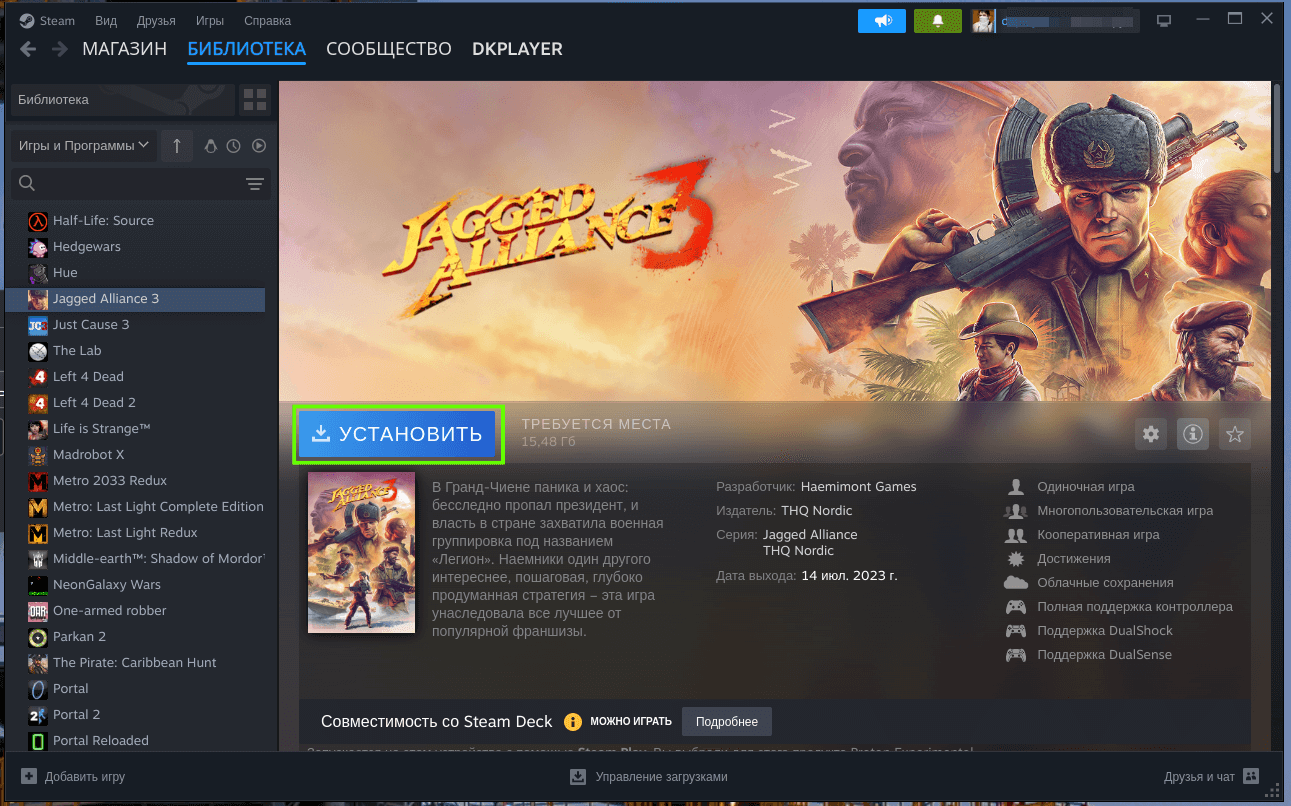Select Metro: Last Light Complete Edition
The image size is (1291, 806).
pos(135,507)
